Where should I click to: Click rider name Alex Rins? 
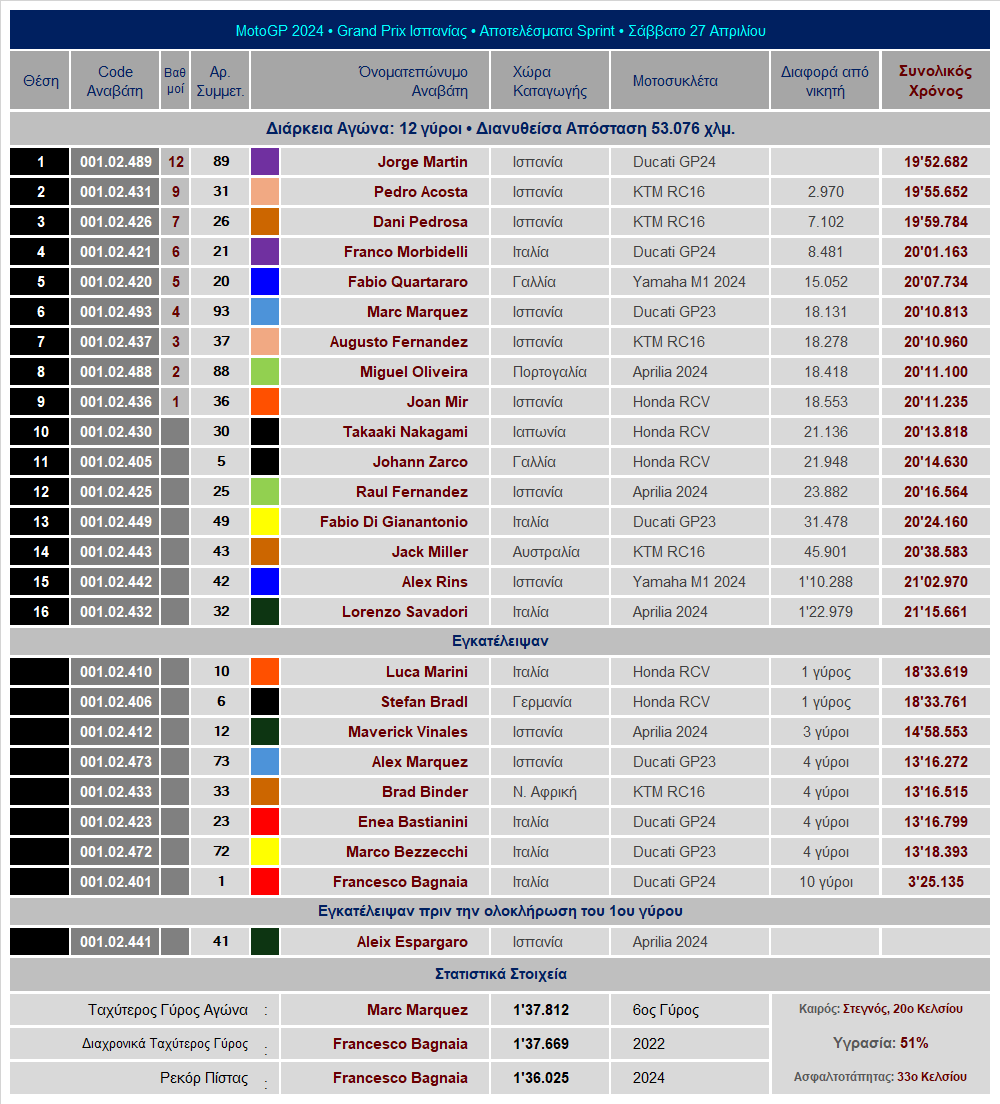(x=435, y=582)
